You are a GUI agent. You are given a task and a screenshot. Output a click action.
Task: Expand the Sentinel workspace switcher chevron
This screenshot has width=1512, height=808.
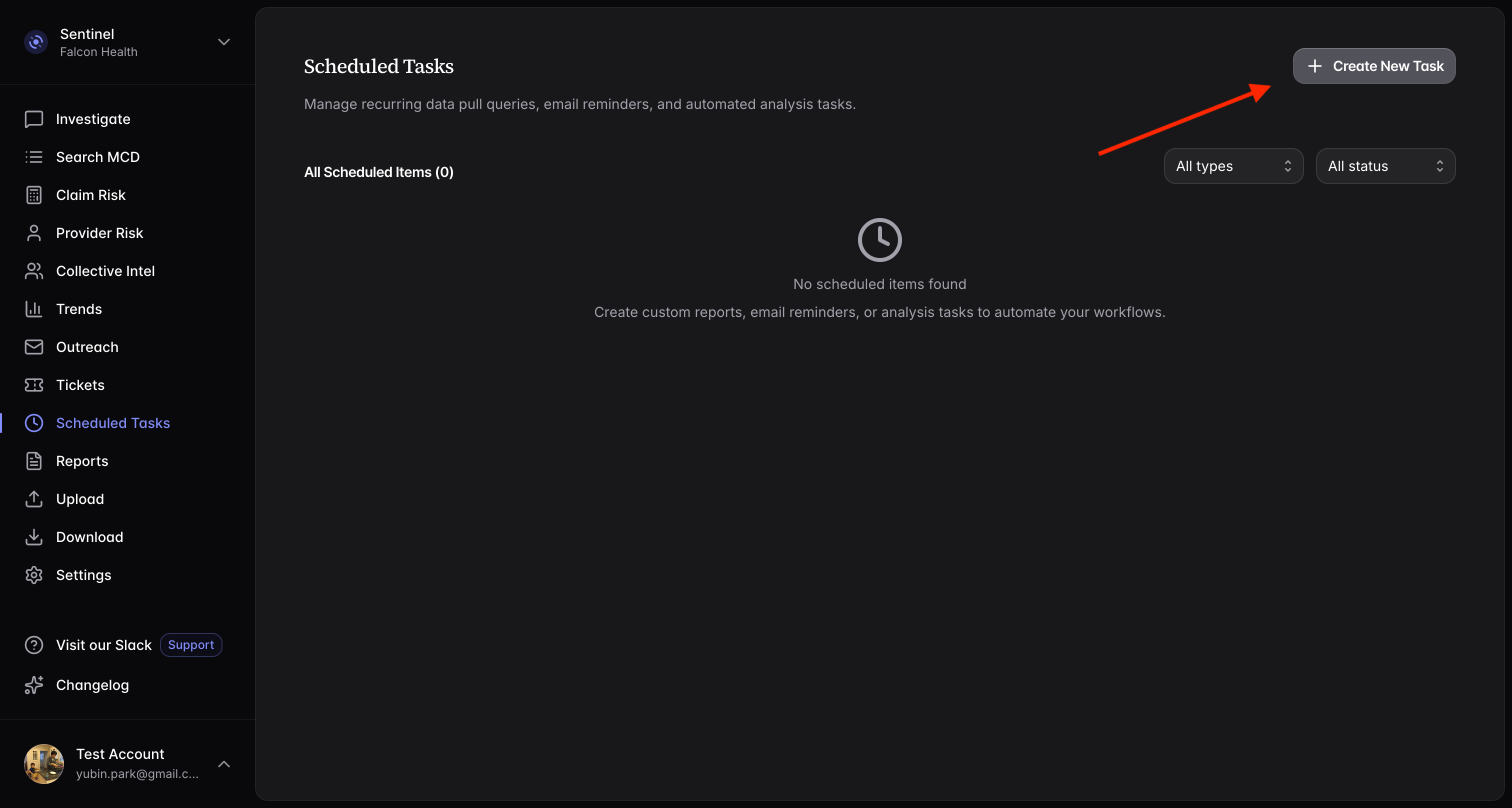click(x=223, y=42)
